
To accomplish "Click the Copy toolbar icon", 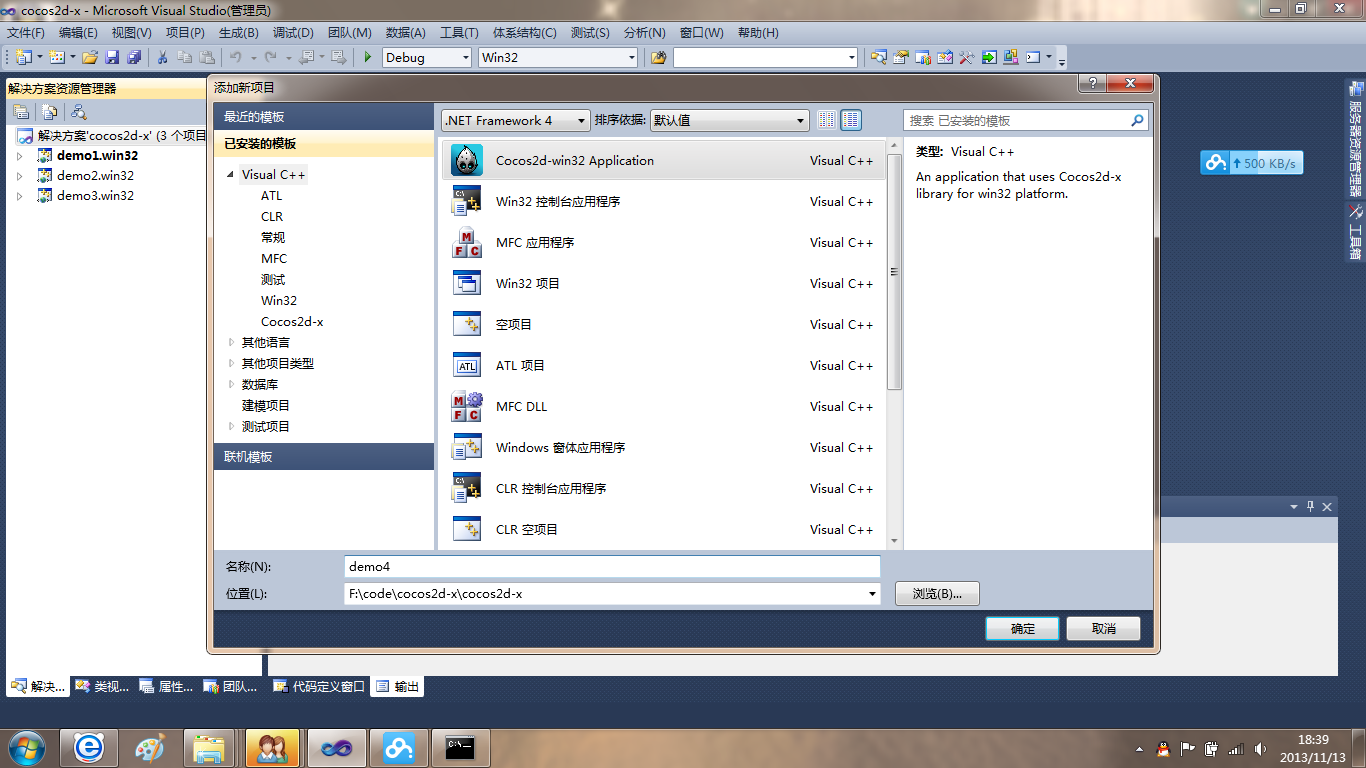I will pyautogui.click(x=184, y=57).
